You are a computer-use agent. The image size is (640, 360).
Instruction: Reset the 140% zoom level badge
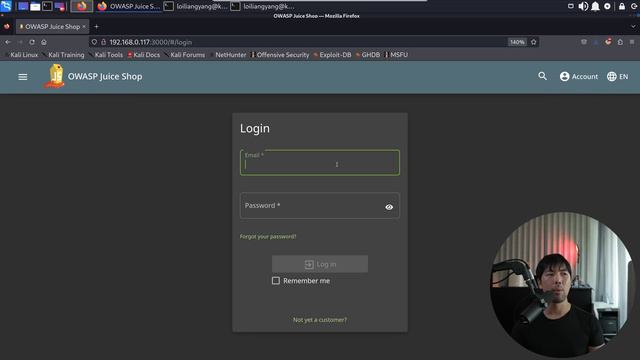click(517, 42)
